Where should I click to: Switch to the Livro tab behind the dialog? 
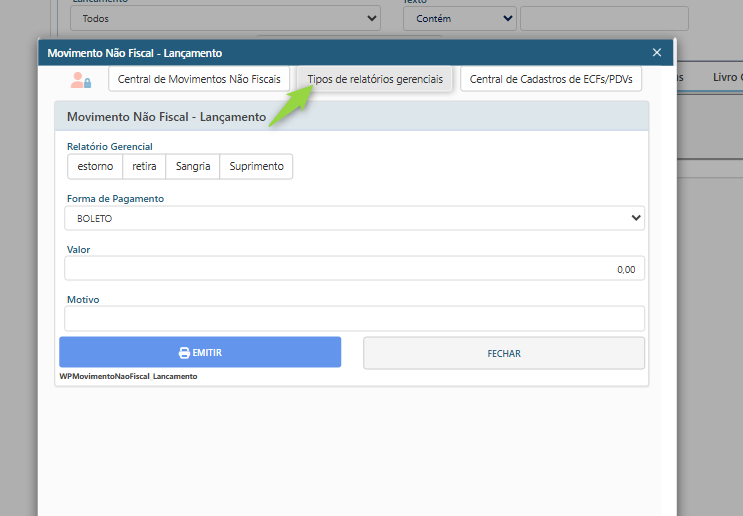(725, 77)
